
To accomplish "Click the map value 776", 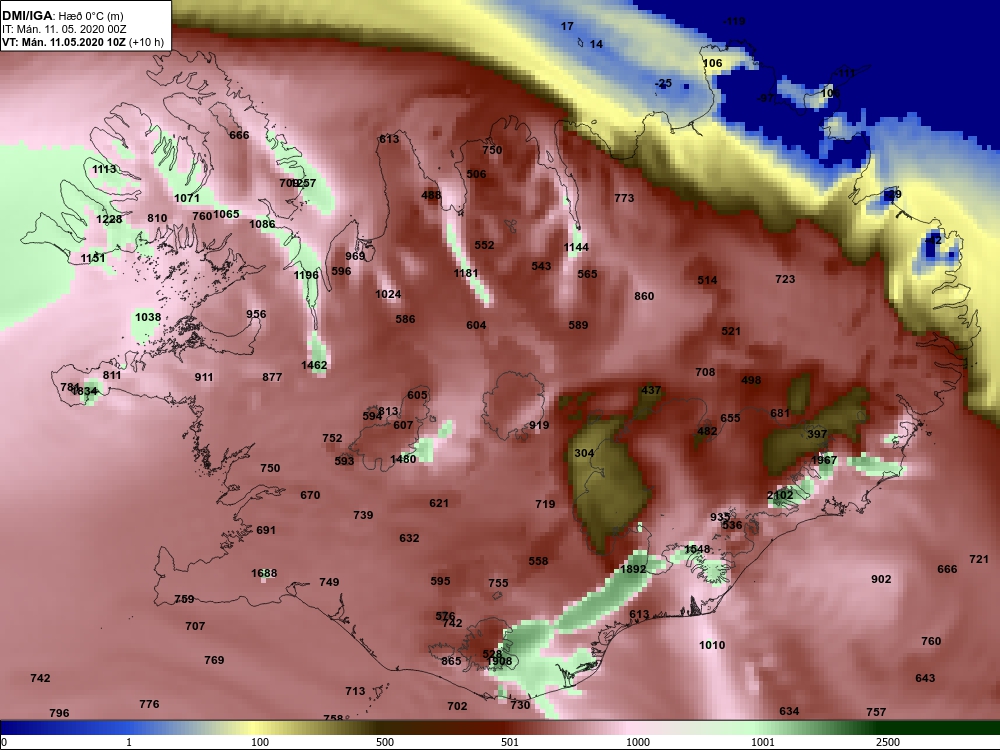I will click(149, 705).
